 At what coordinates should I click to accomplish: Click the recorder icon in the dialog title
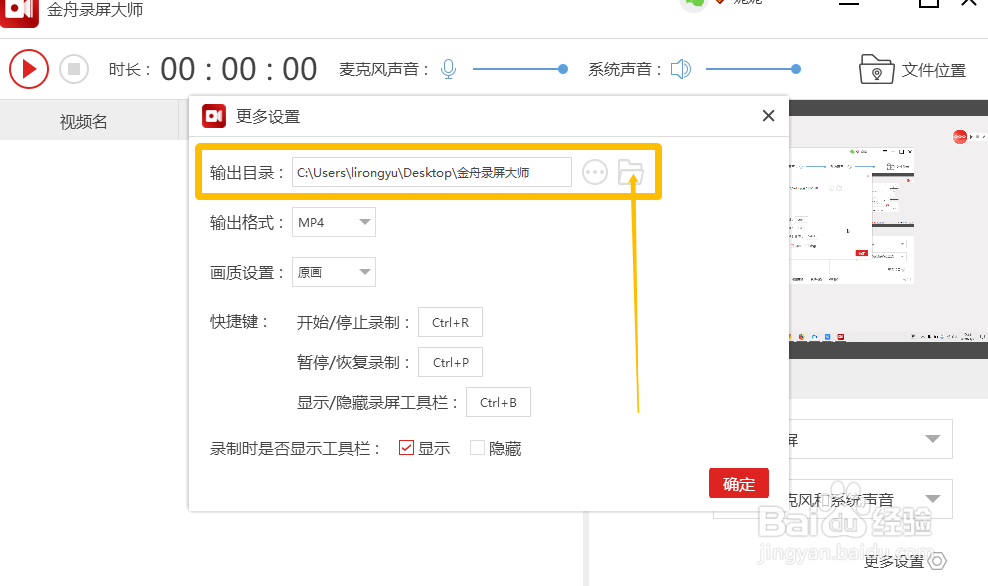[214, 116]
